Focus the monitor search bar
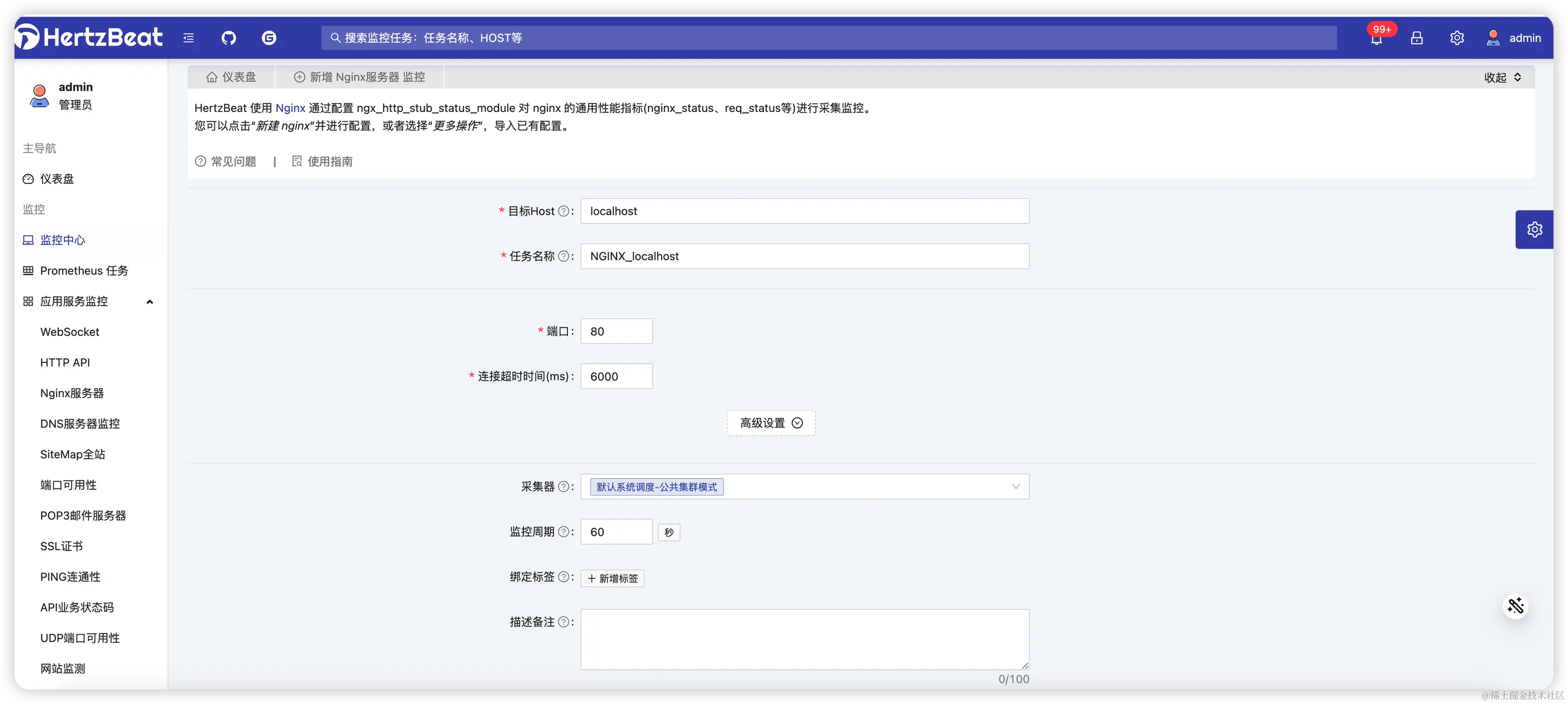1568x704 pixels. (x=829, y=38)
